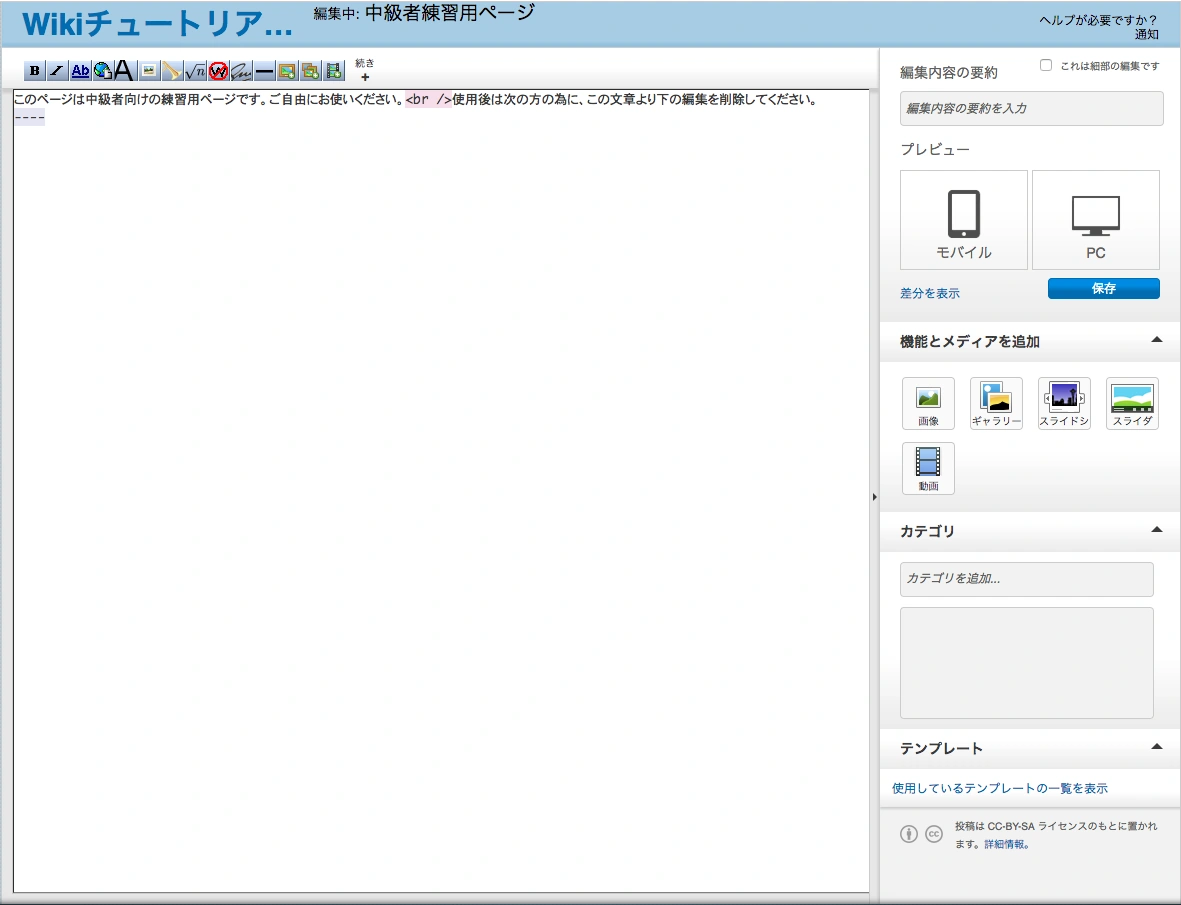Click the ---- line in editor

29,117
